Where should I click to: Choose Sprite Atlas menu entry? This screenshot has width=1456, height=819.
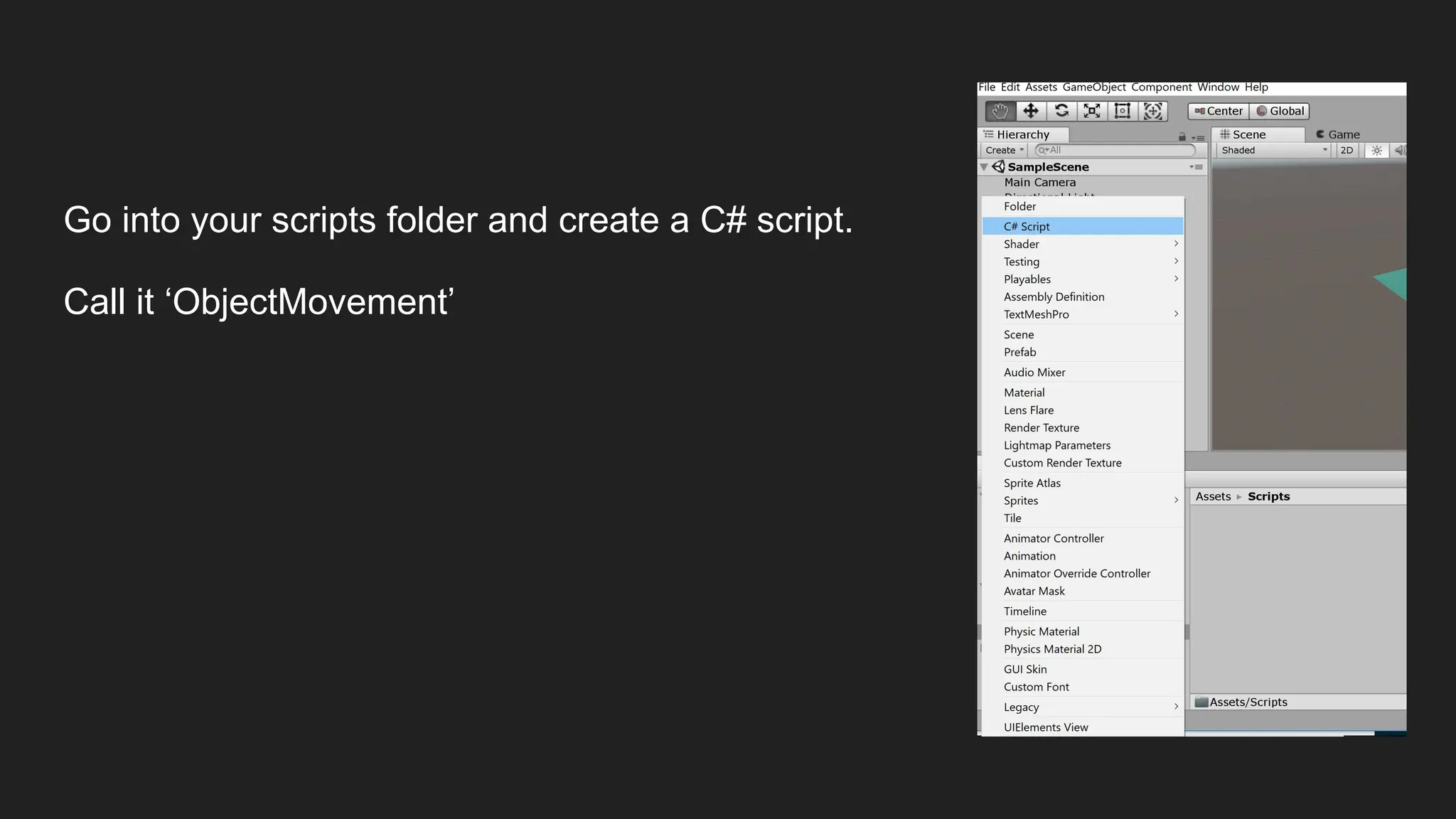pyautogui.click(x=1083, y=483)
